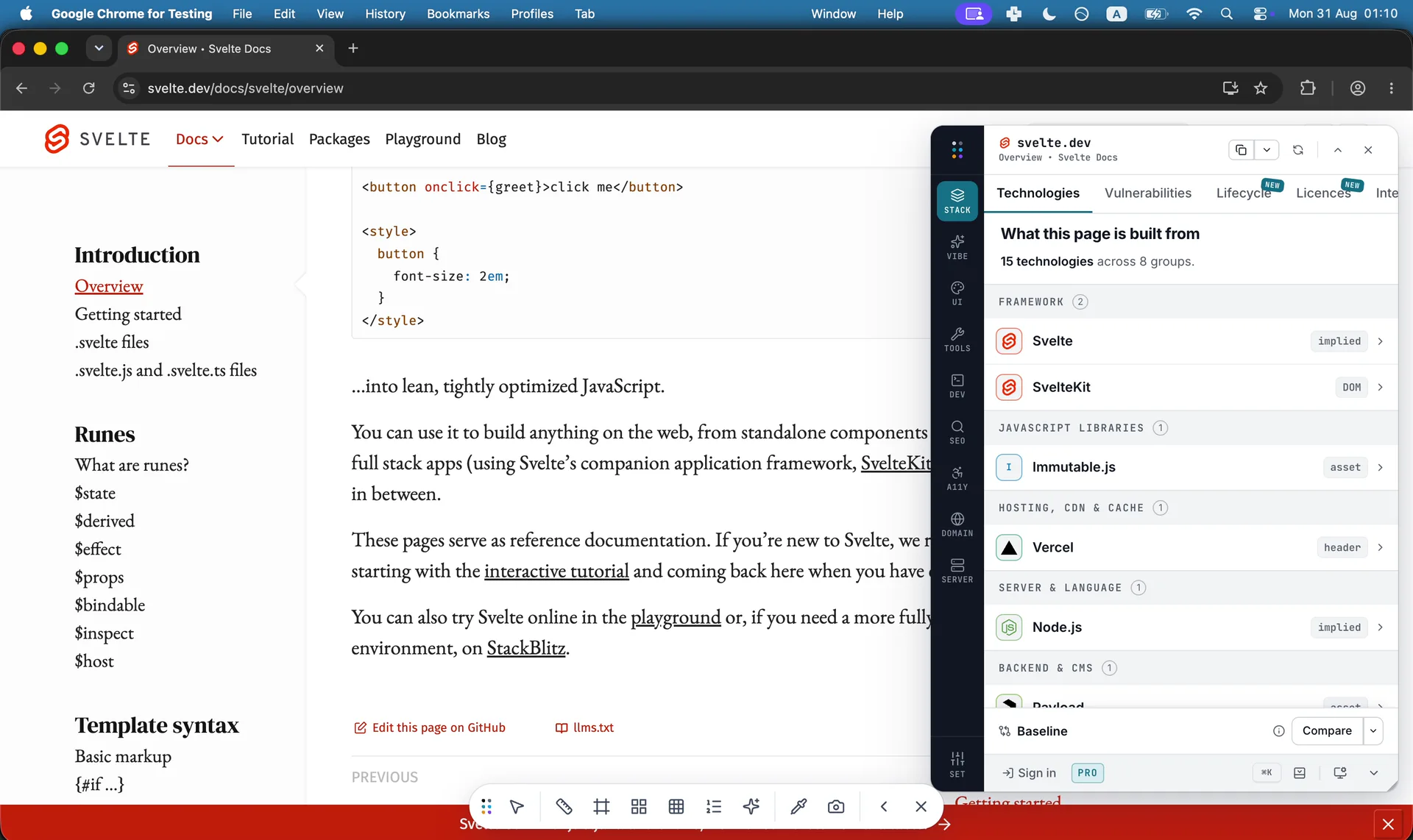Click the numbered list tool in floating toolbar
This screenshot has width=1413, height=840.
(714, 807)
